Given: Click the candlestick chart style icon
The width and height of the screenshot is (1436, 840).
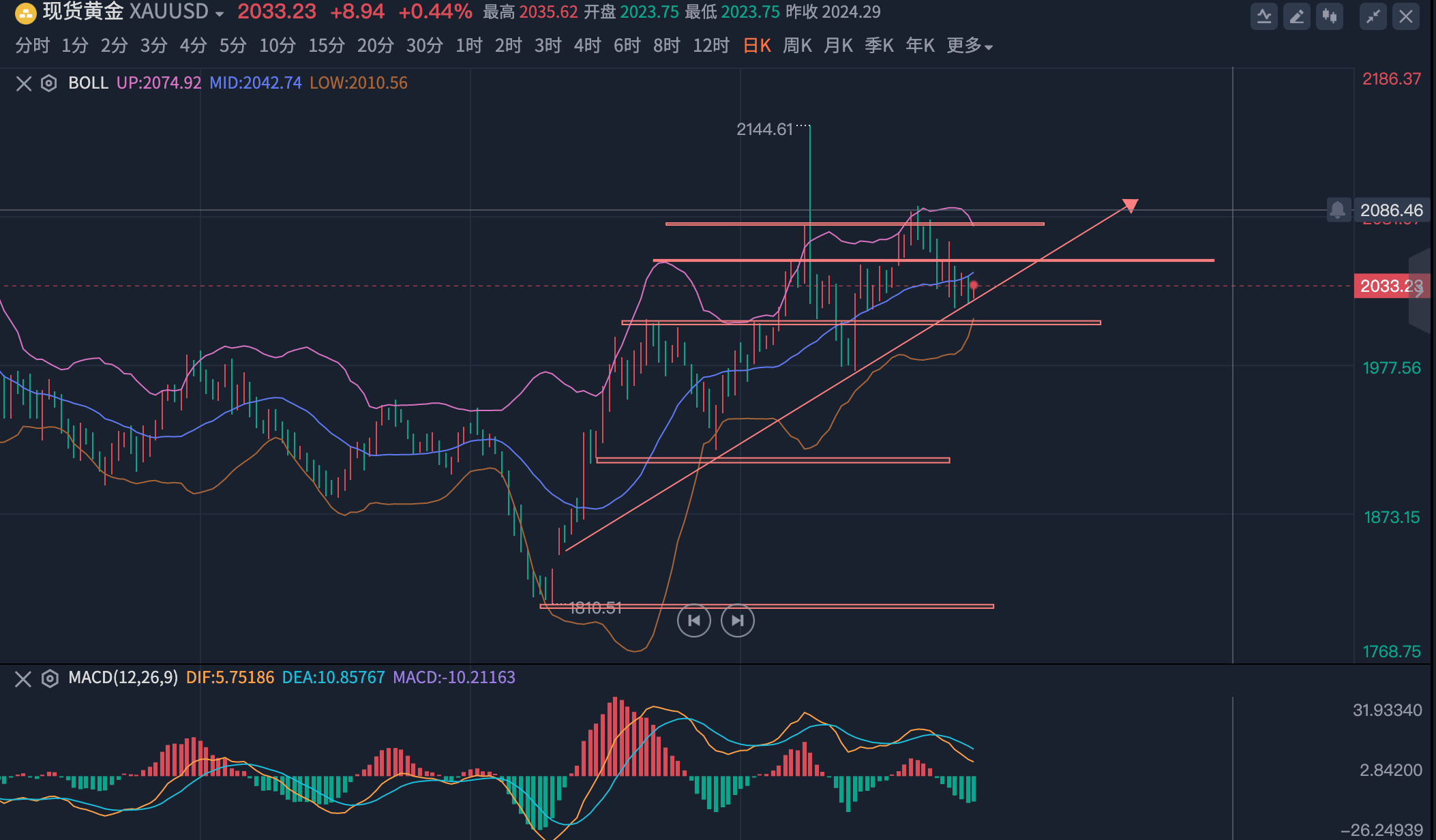Looking at the screenshot, I should coord(1329,16).
